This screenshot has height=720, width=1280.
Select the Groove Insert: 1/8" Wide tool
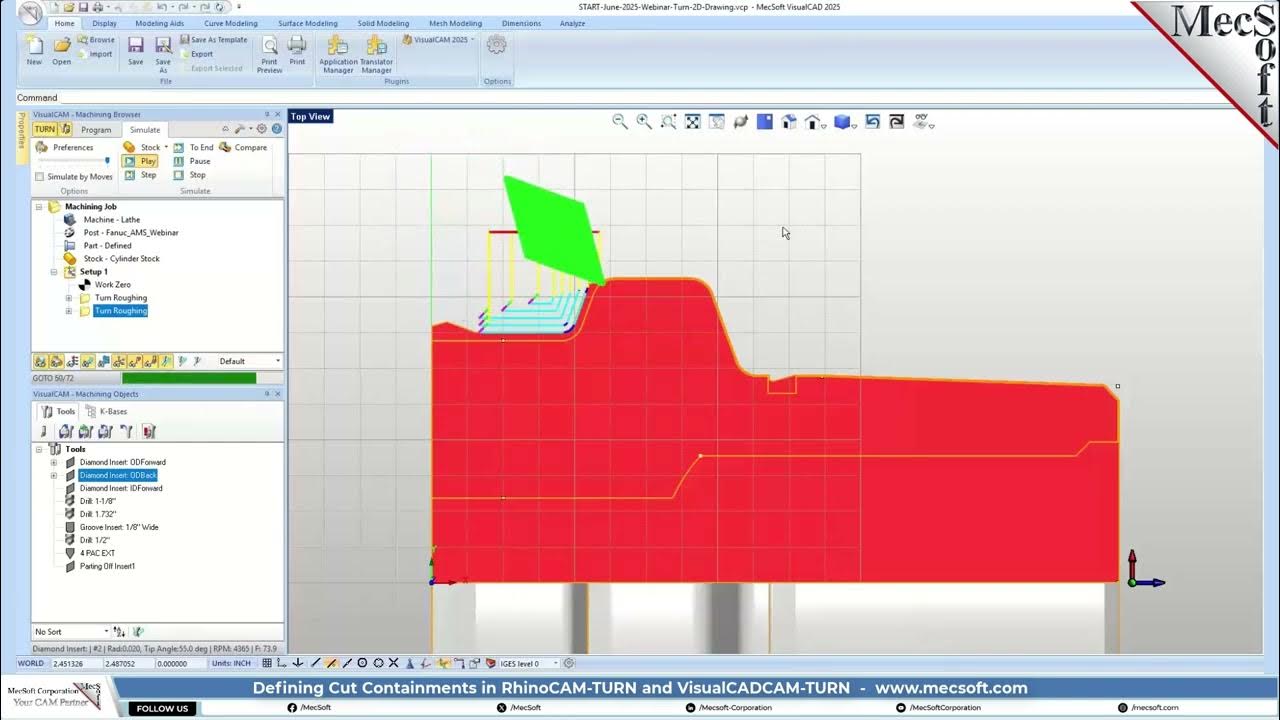point(119,527)
